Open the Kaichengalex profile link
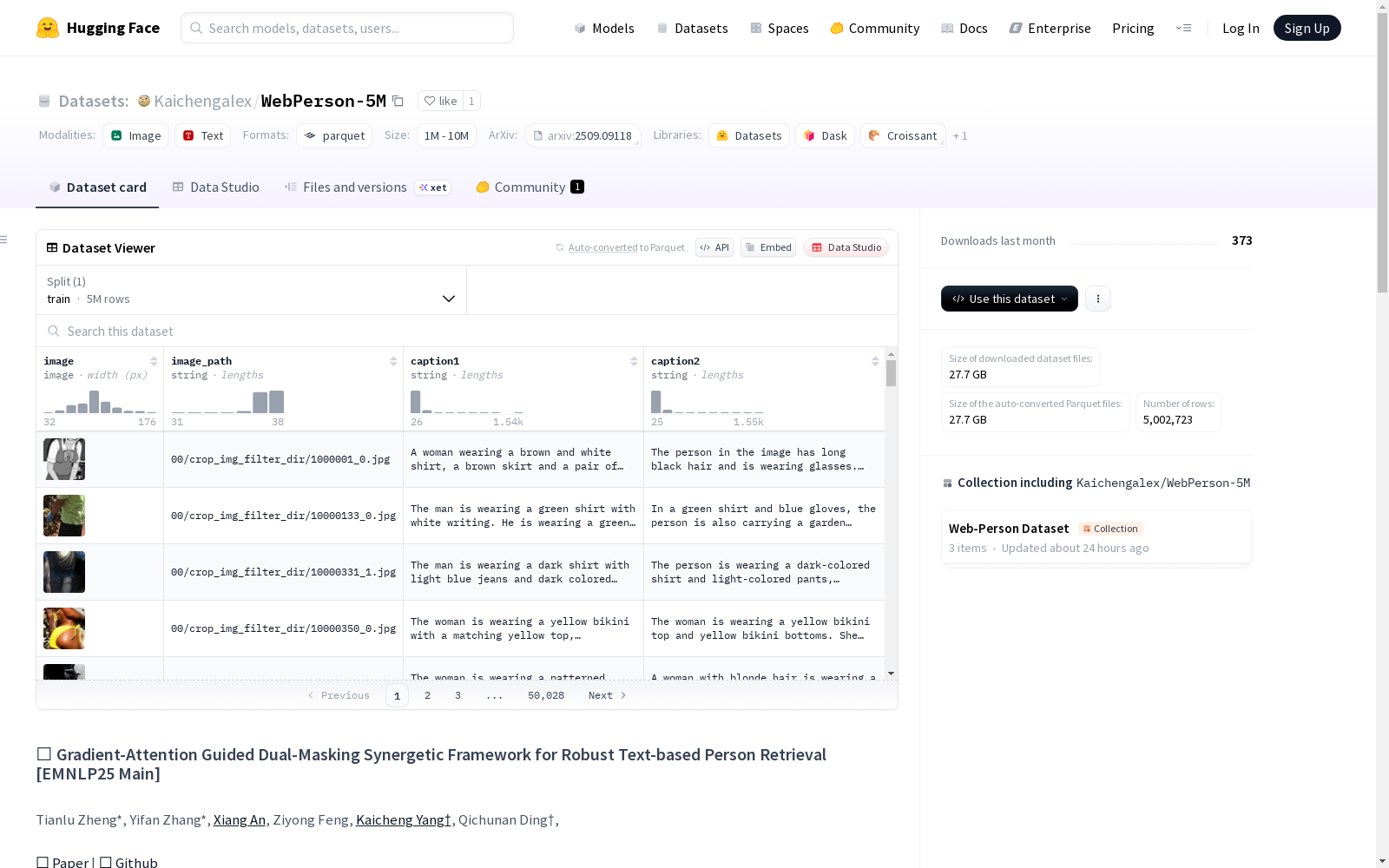 point(202,101)
